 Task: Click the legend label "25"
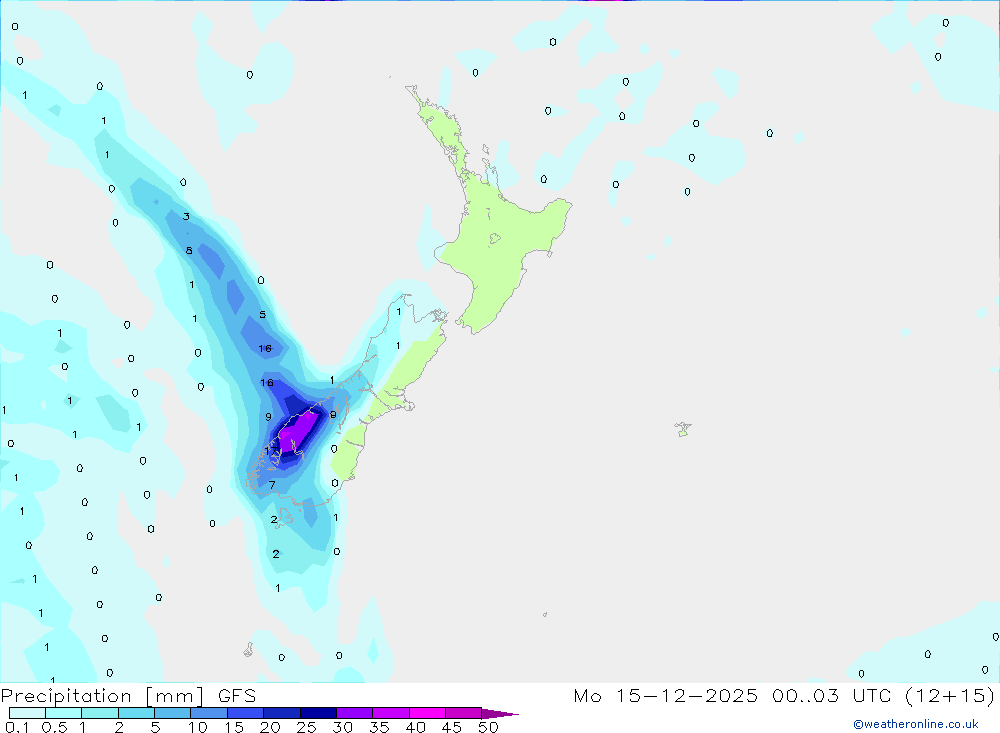coord(306,727)
